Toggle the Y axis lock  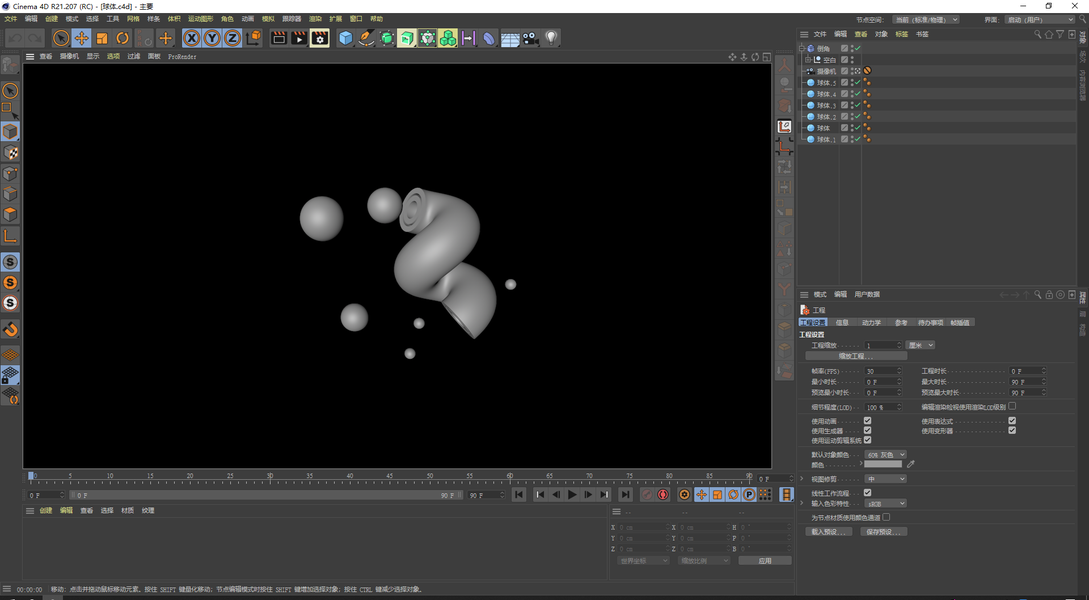(x=212, y=38)
